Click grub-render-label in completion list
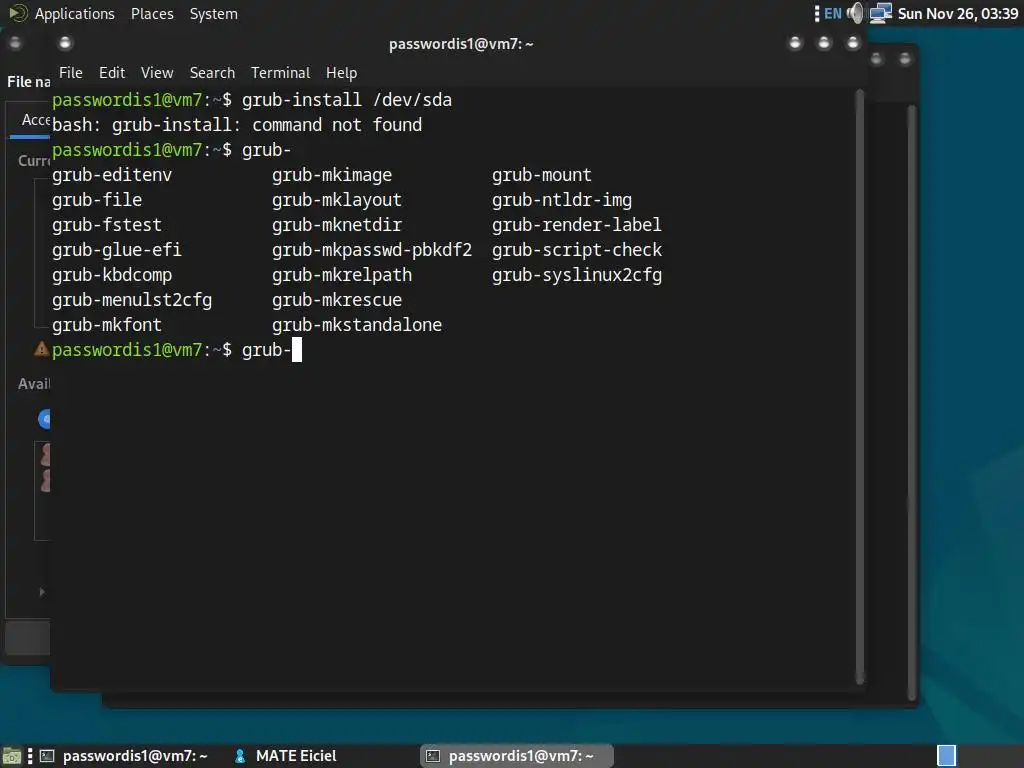The height and width of the screenshot is (768, 1024). (x=577, y=225)
